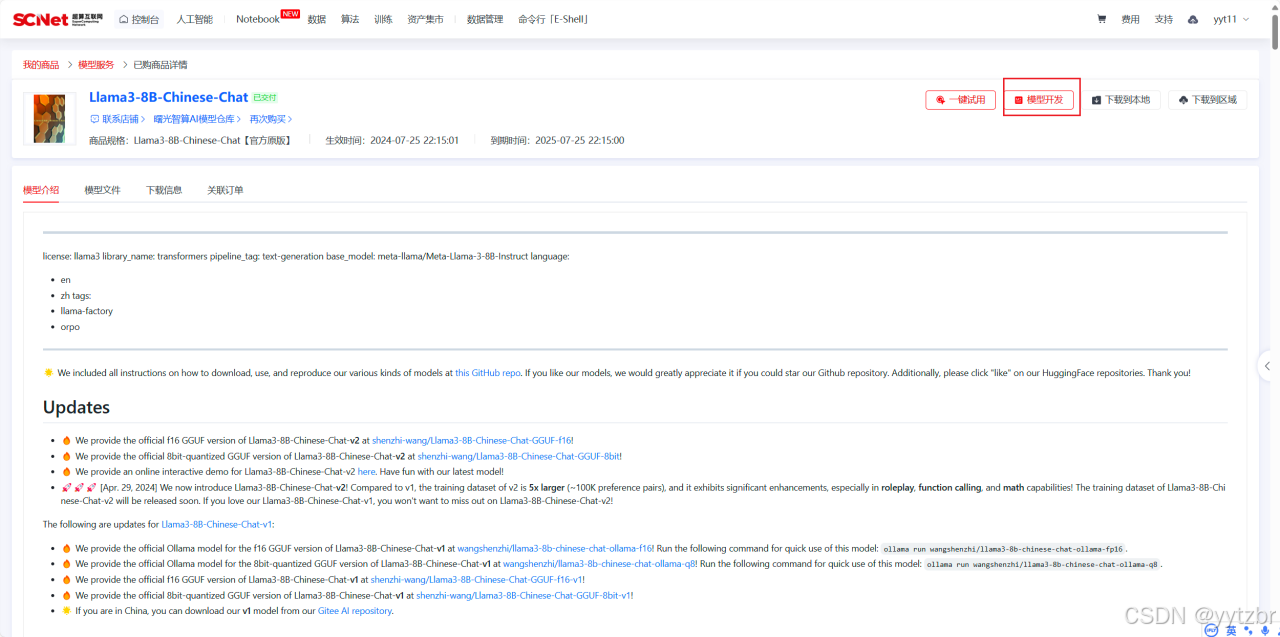Expand the right side collapsed panel arrow
1280x637 pixels.
tap(1268, 365)
